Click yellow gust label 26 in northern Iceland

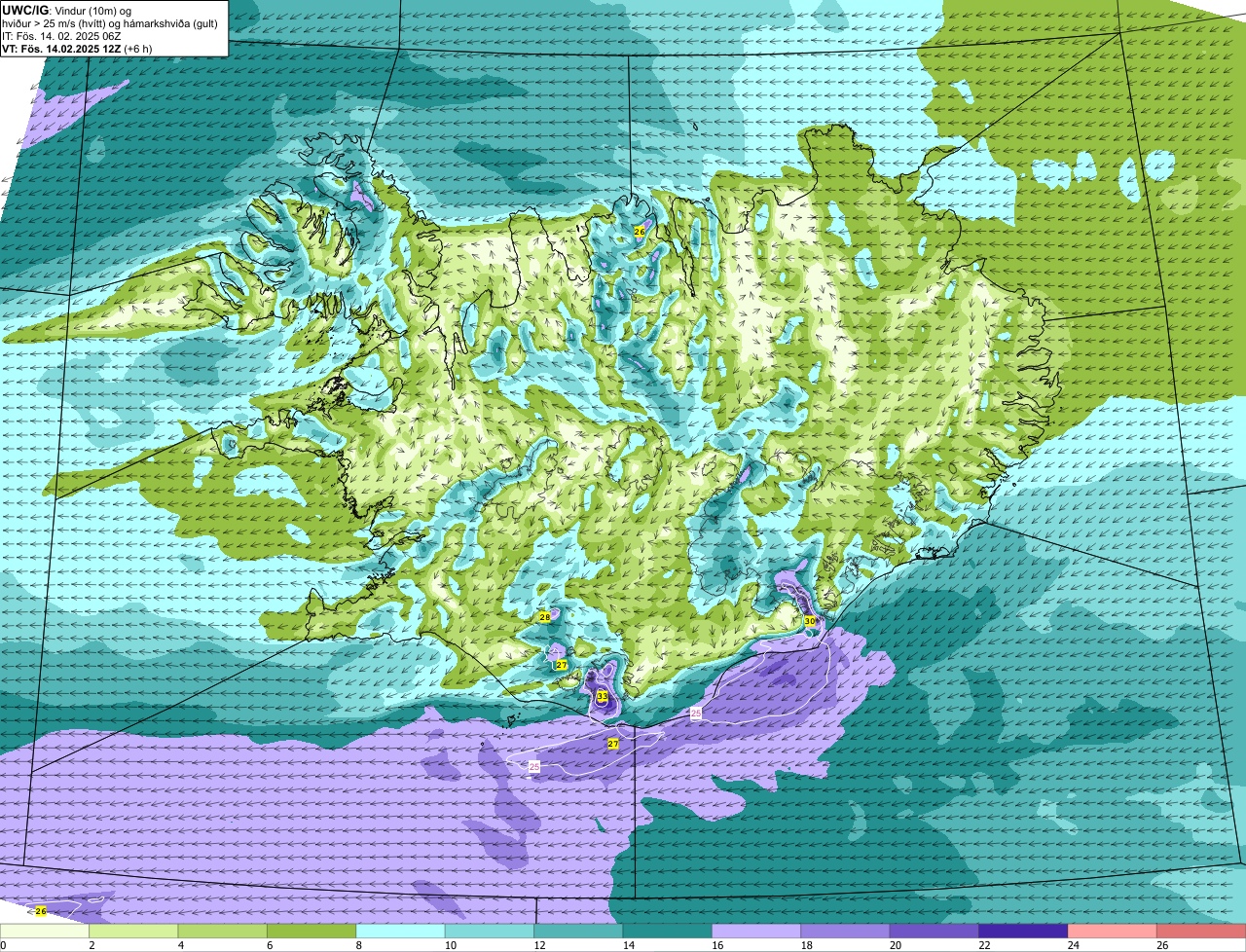click(x=640, y=231)
